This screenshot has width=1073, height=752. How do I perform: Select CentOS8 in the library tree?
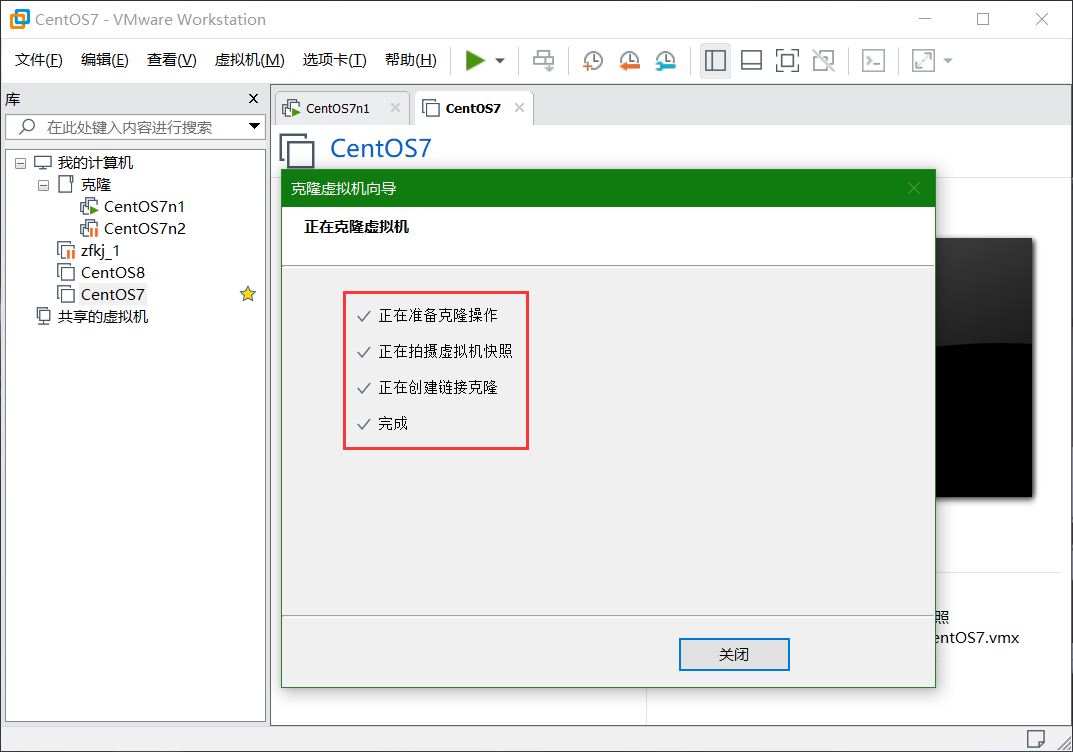tap(113, 272)
